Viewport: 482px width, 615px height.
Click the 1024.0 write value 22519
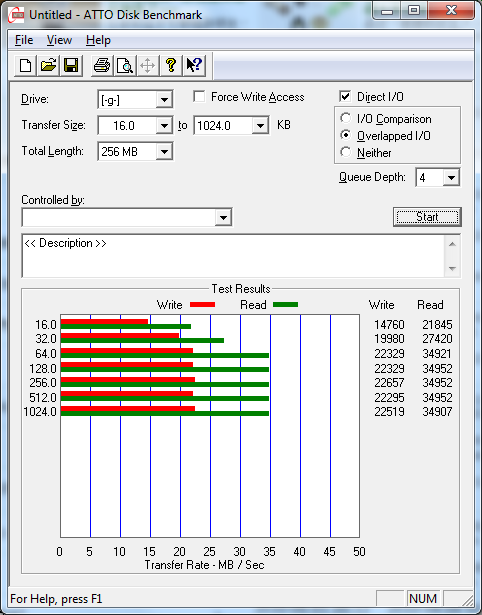(x=389, y=412)
